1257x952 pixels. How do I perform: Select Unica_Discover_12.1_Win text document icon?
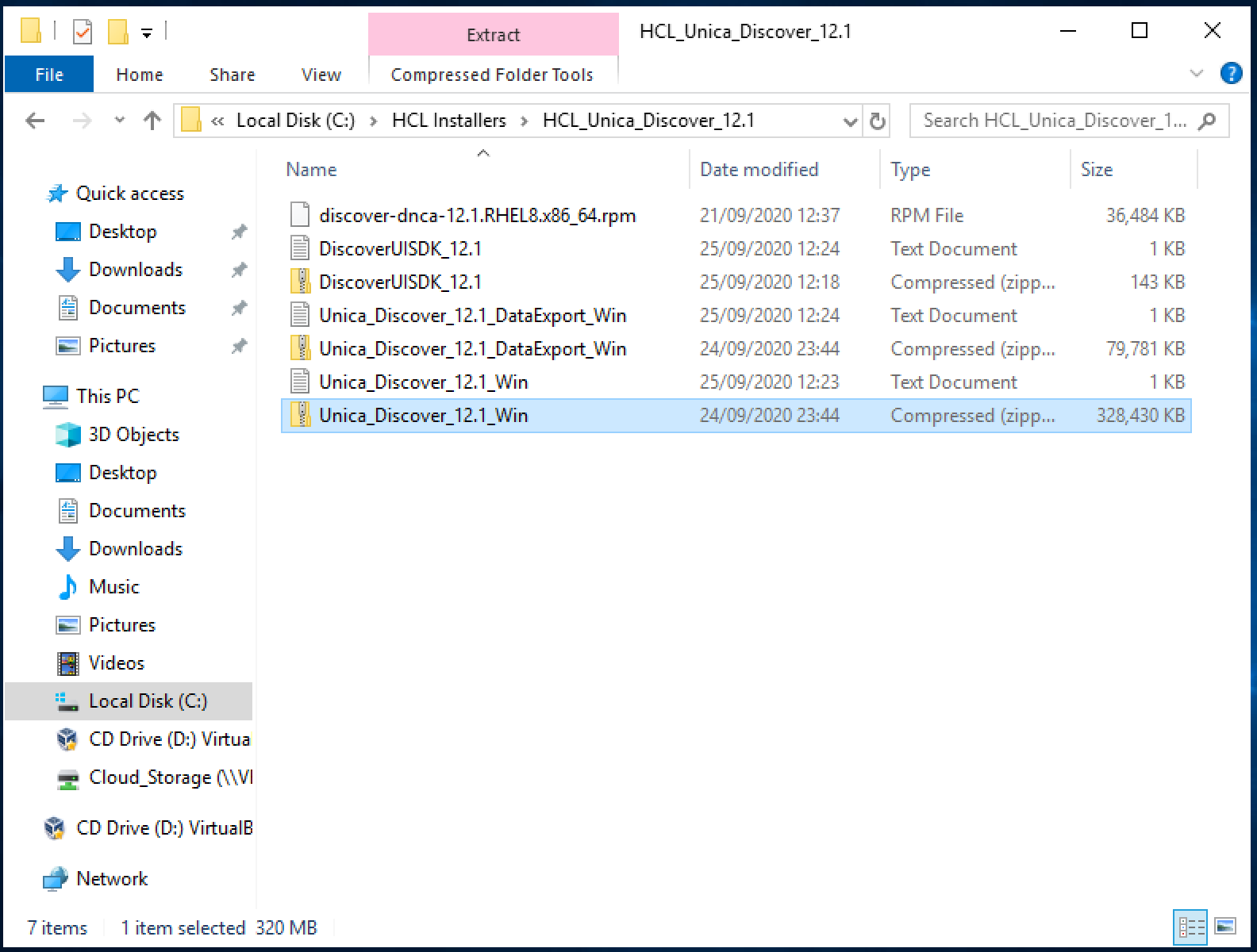(x=300, y=382)
